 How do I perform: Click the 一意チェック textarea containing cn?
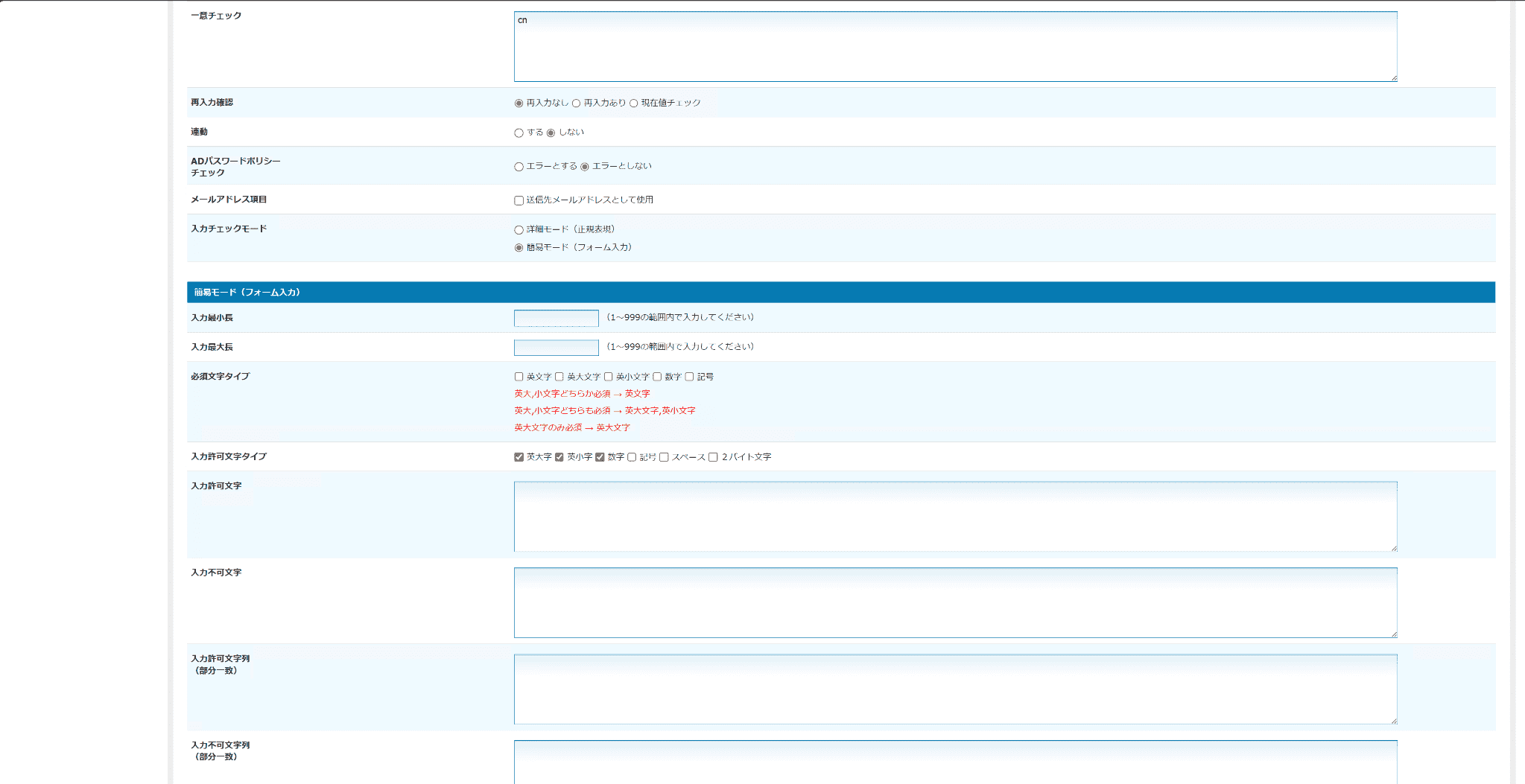point(954,45)
